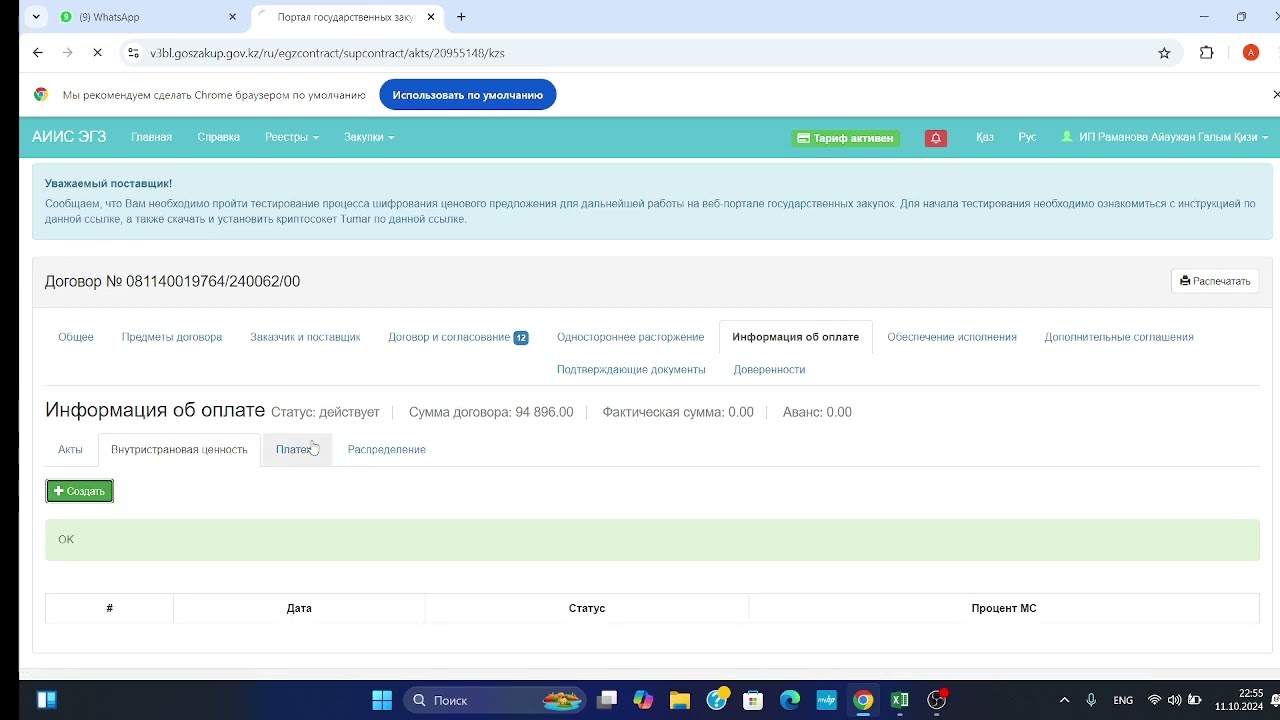1280x720 pixels.
Task: Open File Explorer from the taskbar
Action: (x=680, y=700)
